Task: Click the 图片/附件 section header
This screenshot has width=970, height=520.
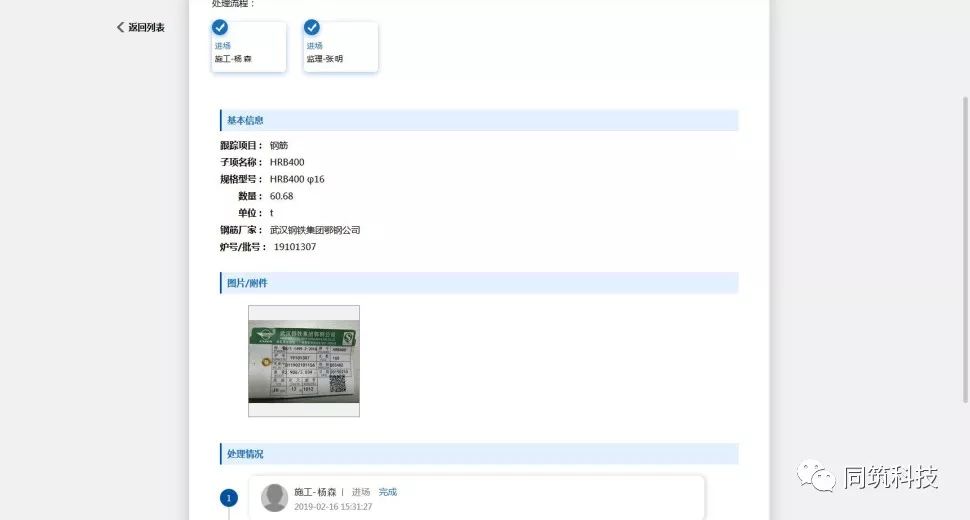Action: tap(479, 283)
